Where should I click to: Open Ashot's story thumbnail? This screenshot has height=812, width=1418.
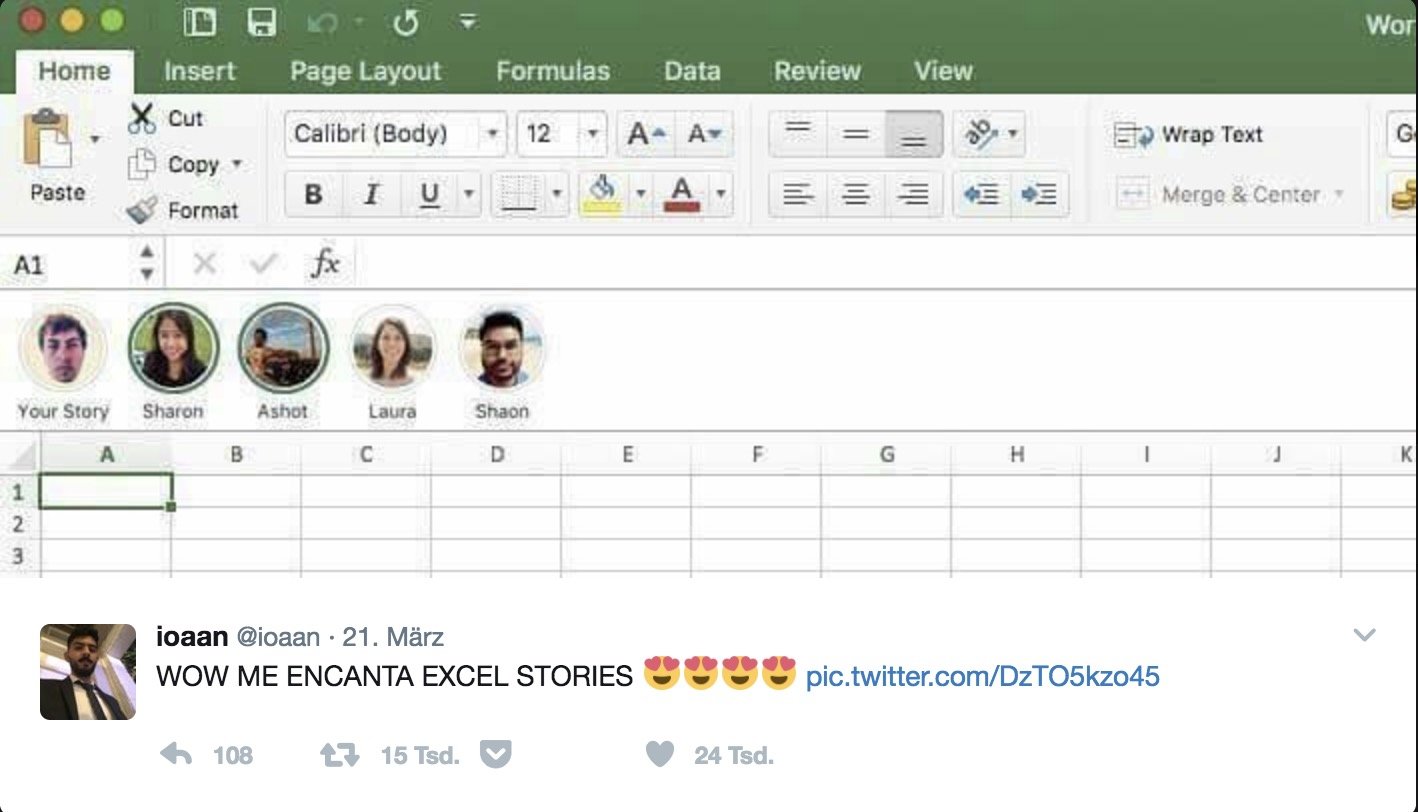point(283,347)
